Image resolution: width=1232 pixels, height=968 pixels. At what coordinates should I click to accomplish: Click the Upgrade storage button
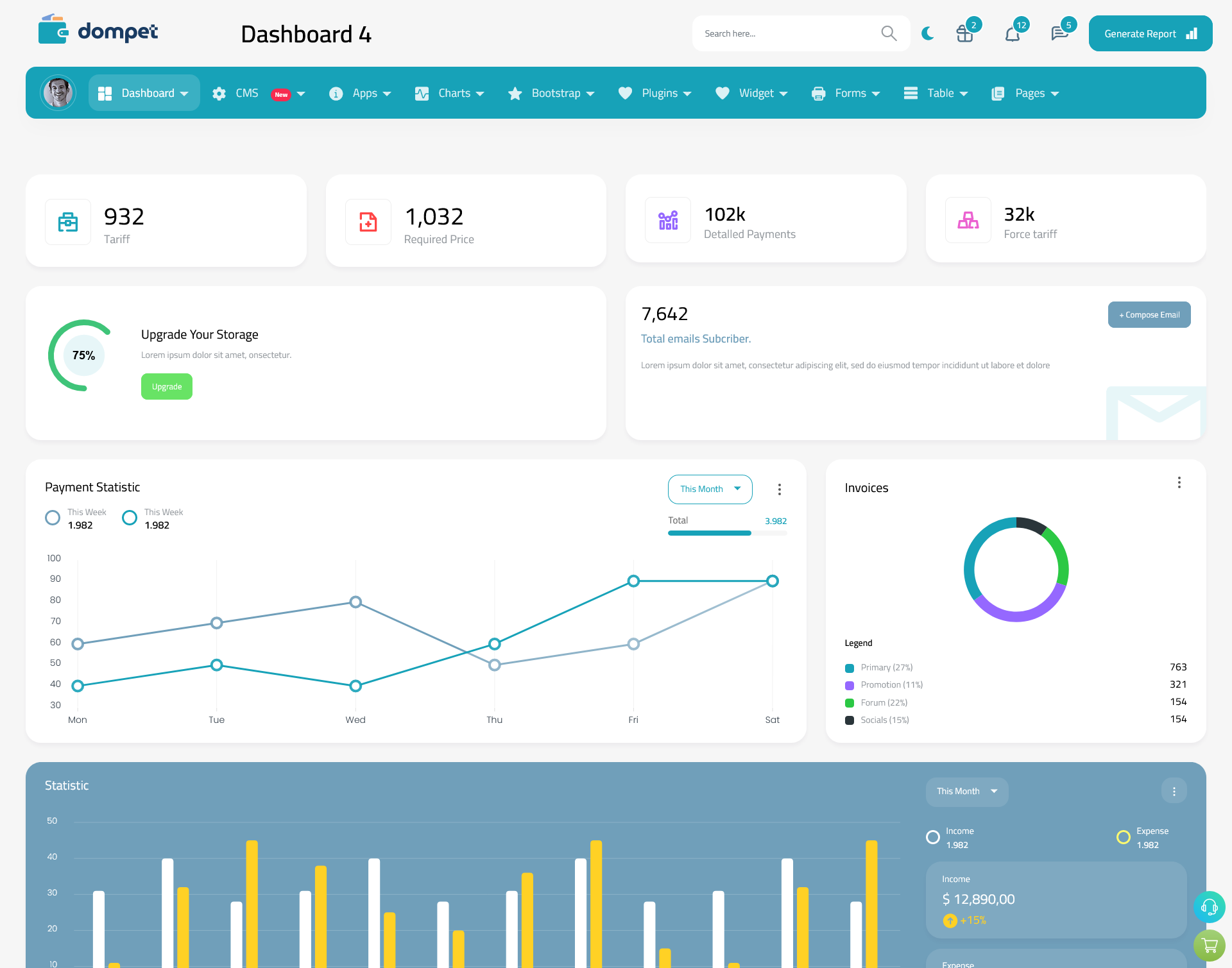pyautogui.click(x=167, y=386)
